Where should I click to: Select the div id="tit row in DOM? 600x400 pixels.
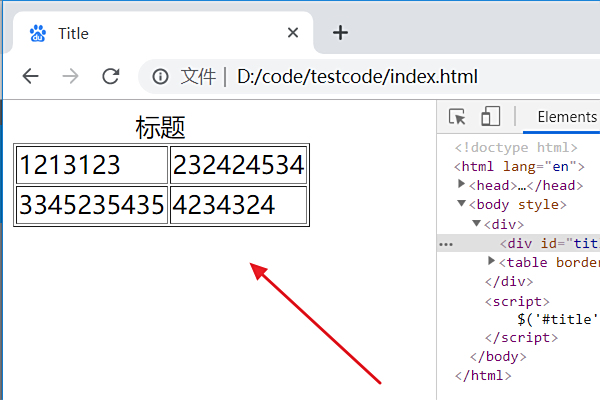click(x=518, y=243)
